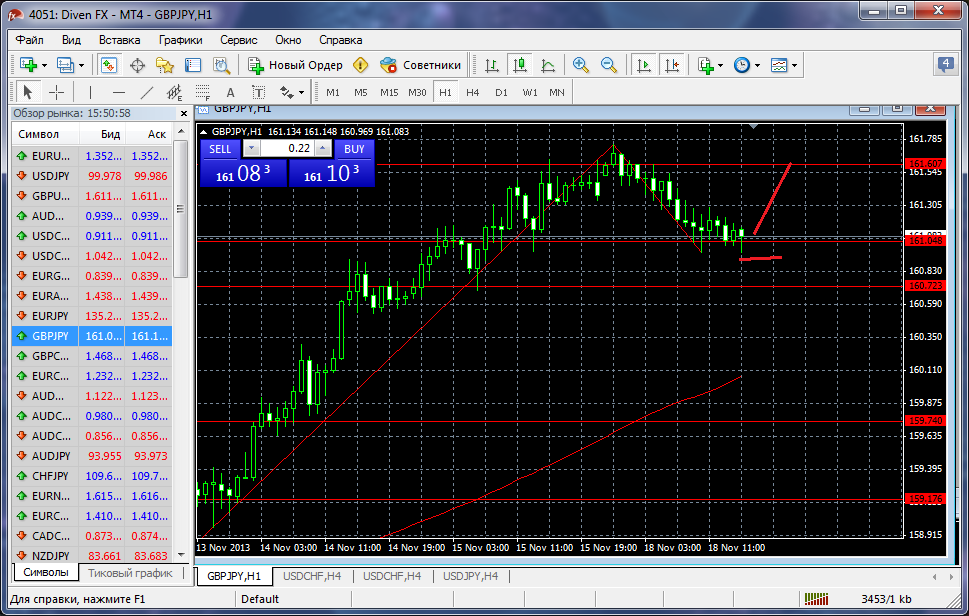Screen dimensions: 969x616
Task: Select the text label T tool
Action: (258, 93)
